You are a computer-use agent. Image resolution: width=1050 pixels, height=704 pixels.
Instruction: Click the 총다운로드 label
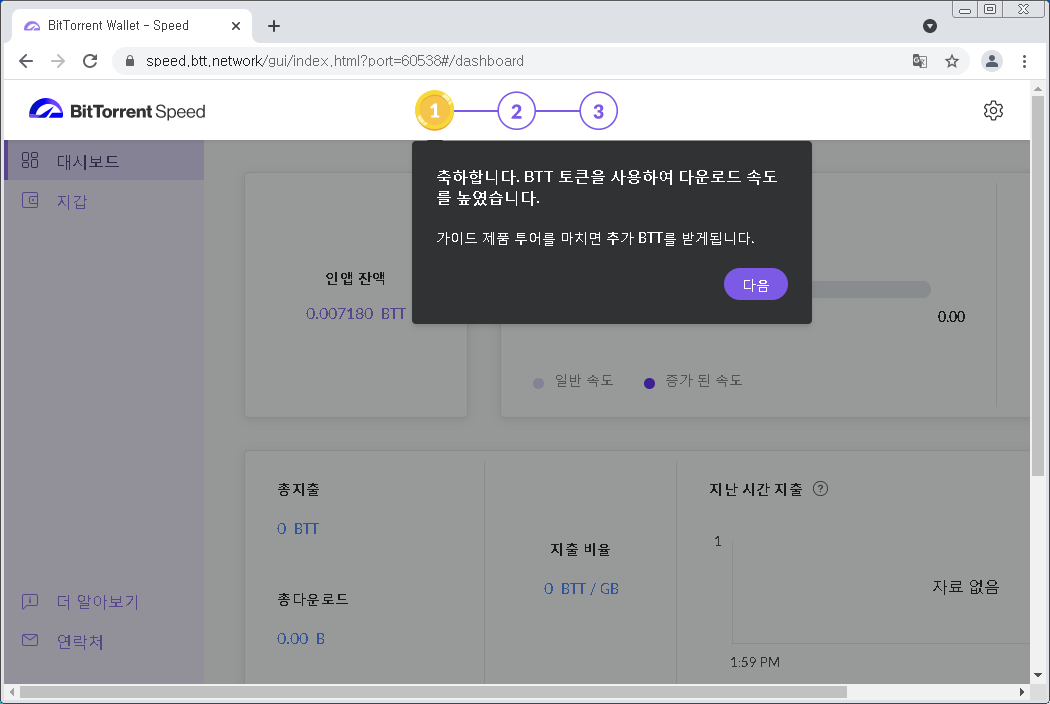click(x=313, y=599)
